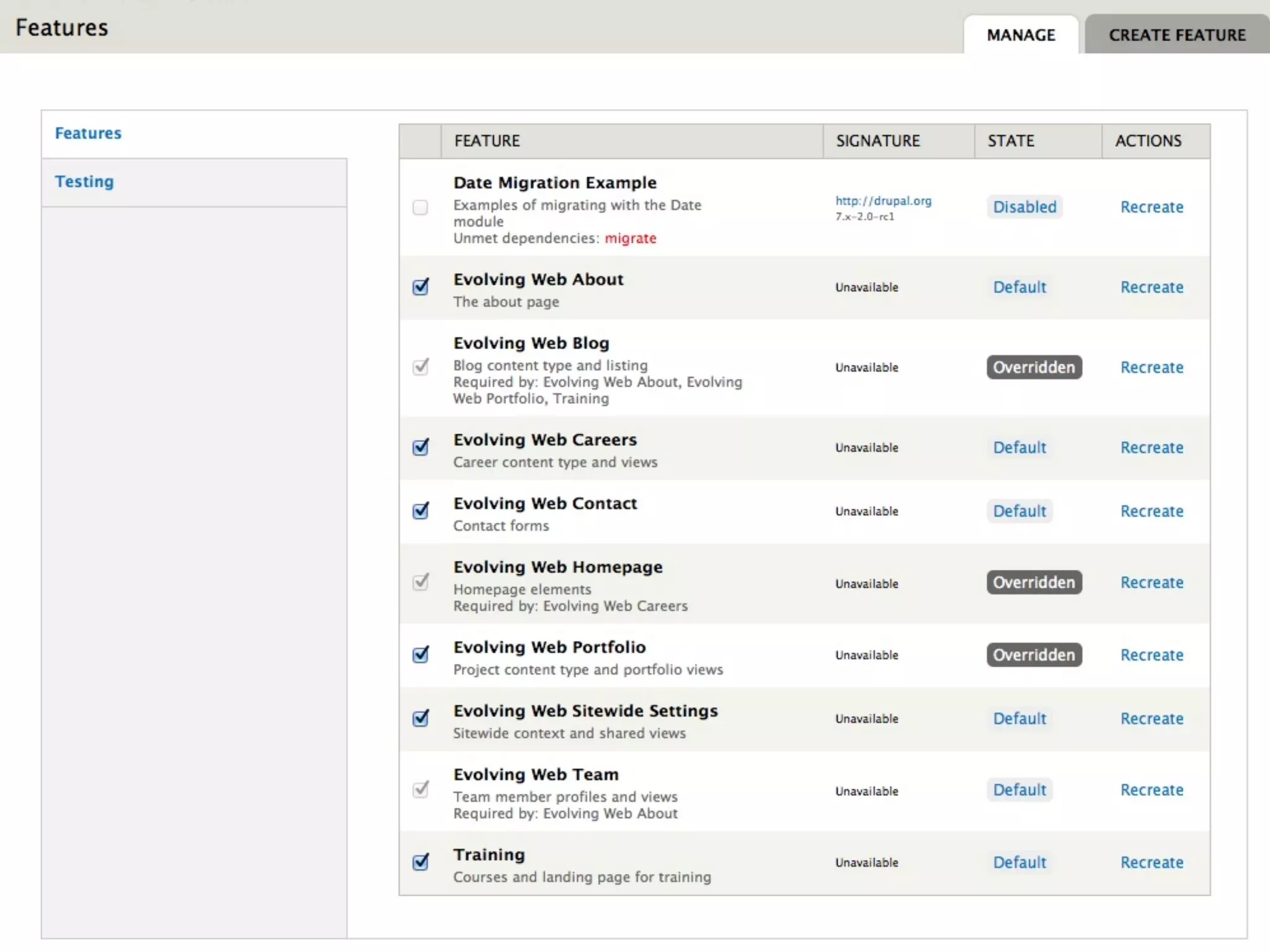This screenshot has height=952, width=1270.
Task: Uncheck the Evolving Web Careers checkbox
Action: pyautogui.click(x=420, y=447)
